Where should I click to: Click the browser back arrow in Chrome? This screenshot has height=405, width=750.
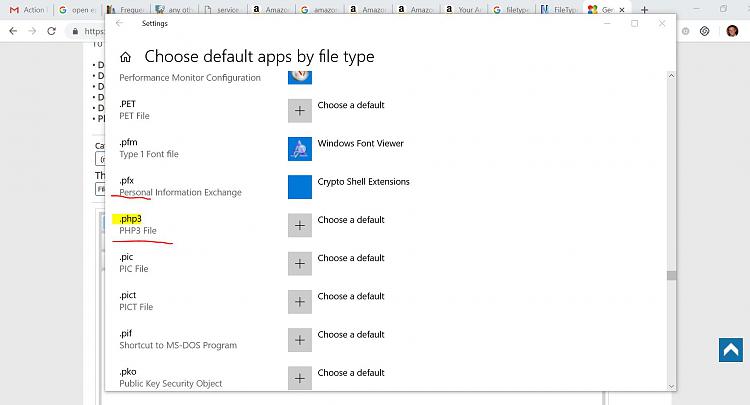point(13,31)
